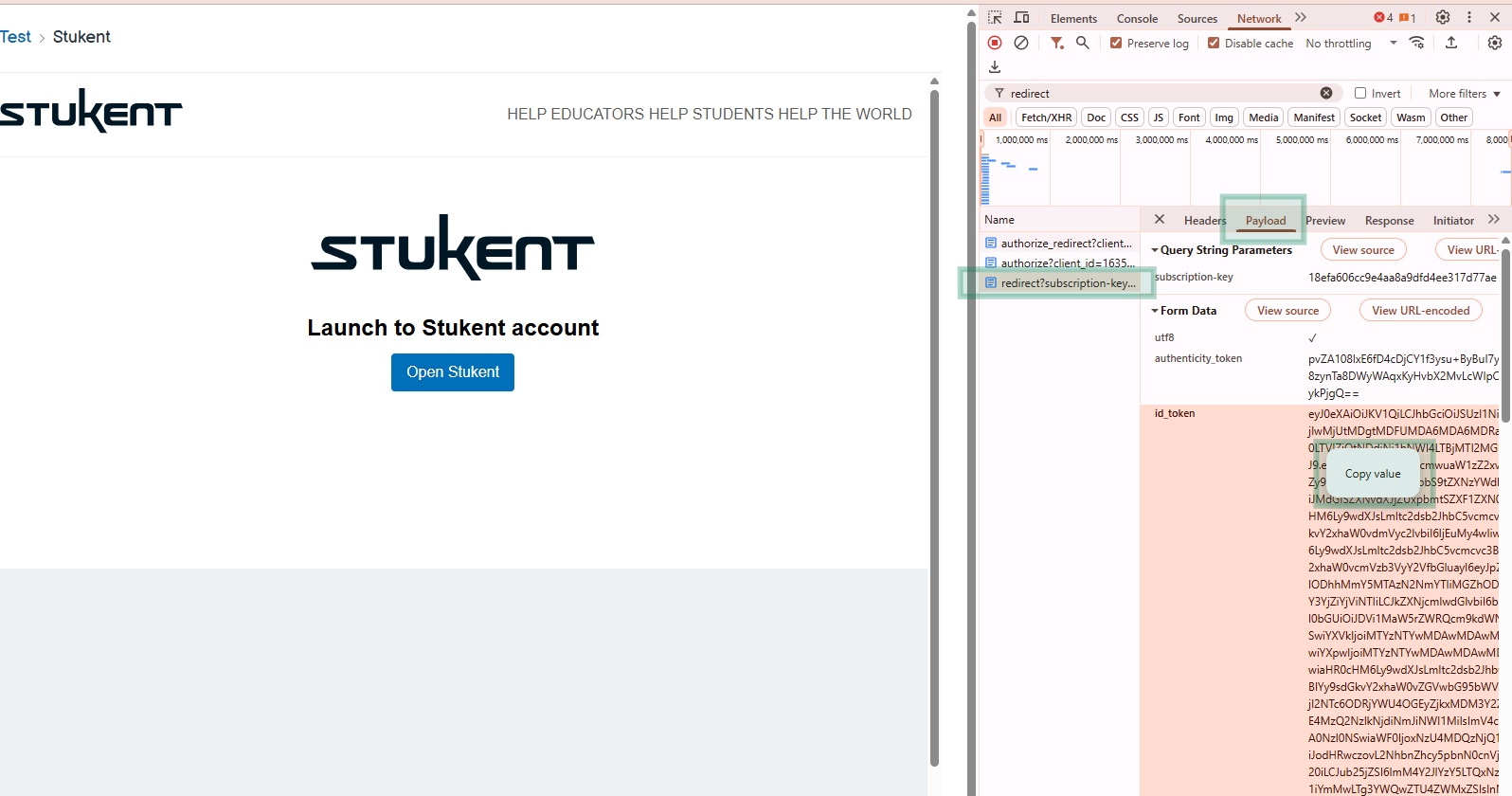Open the DevTools three-dot customize menu
1512x796 pixels.
[x=1469, y=18]
